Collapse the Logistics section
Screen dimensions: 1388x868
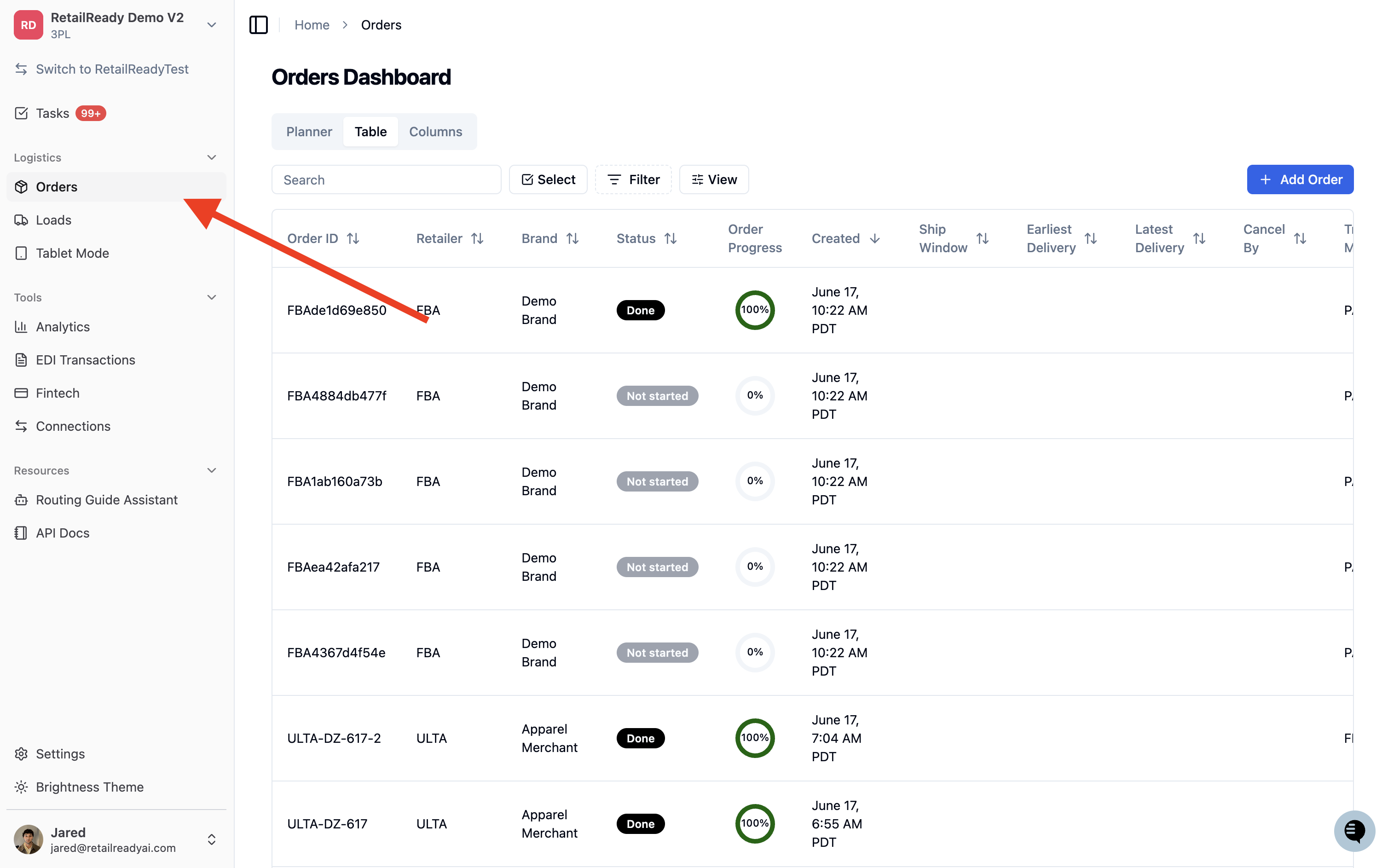[211, 157]
